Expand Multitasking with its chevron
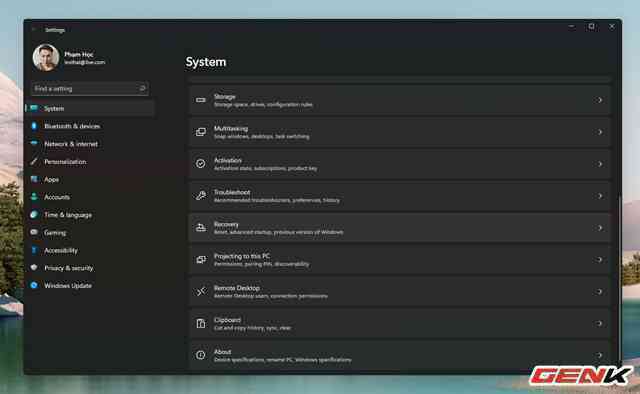The height and width of the screenshot is (394, 640). pos(600,132)
